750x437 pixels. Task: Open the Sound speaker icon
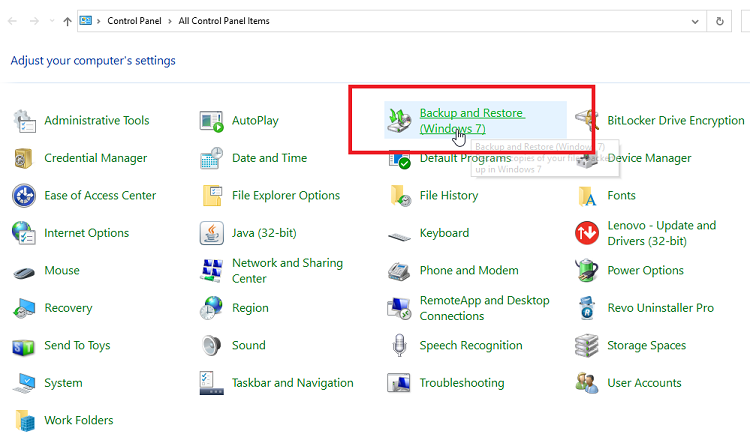(x=211, y=346)
